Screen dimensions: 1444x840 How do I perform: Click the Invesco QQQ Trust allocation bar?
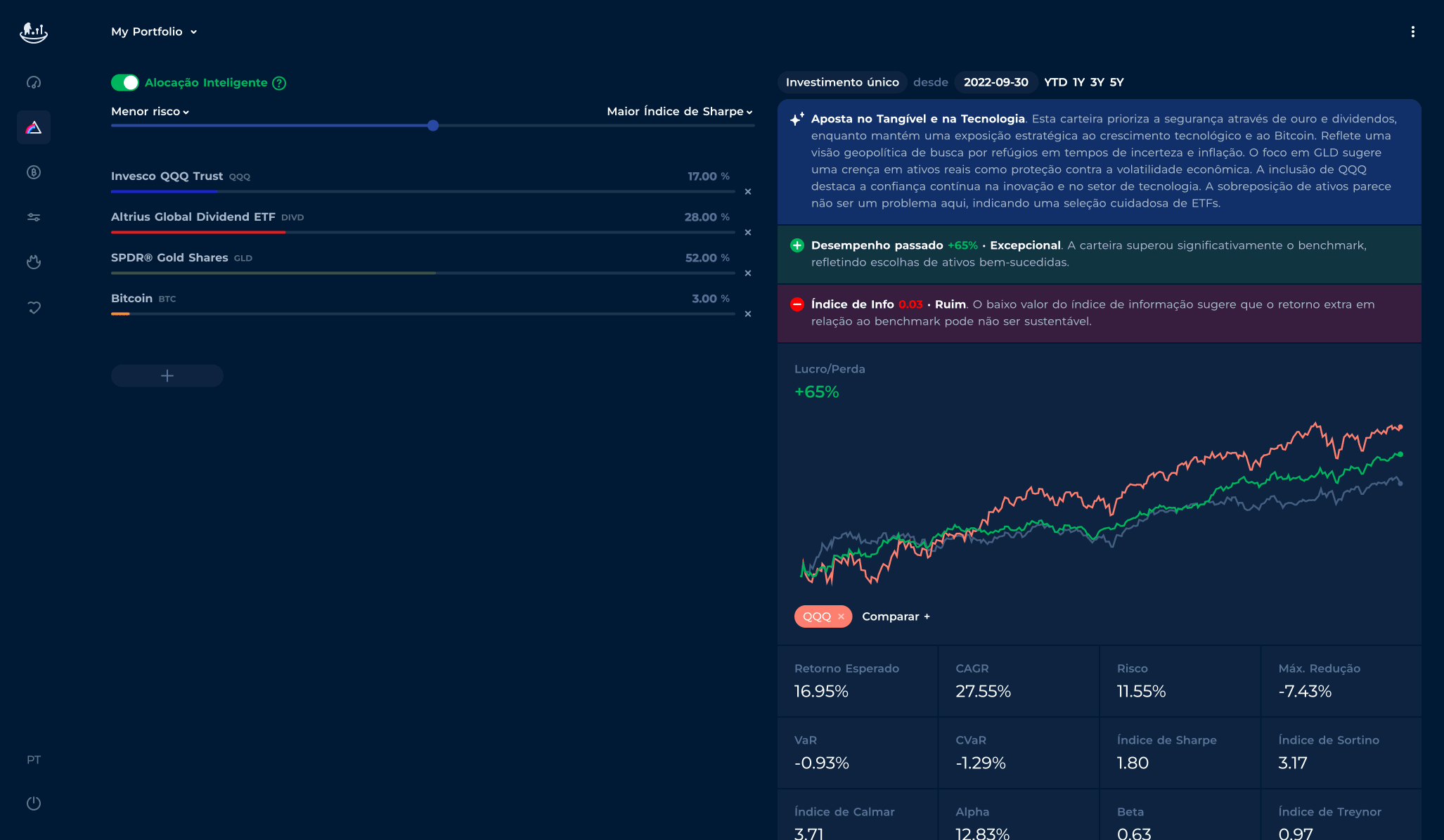(423, 191)
